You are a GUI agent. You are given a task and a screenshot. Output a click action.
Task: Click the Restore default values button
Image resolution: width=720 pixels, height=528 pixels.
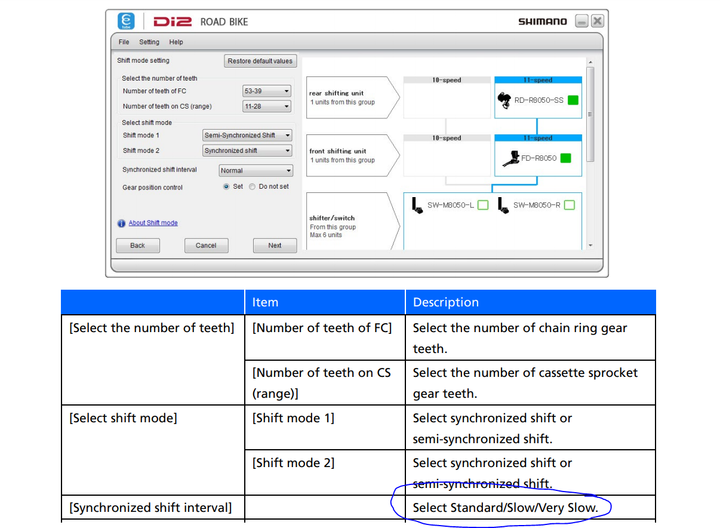point(260,61)
